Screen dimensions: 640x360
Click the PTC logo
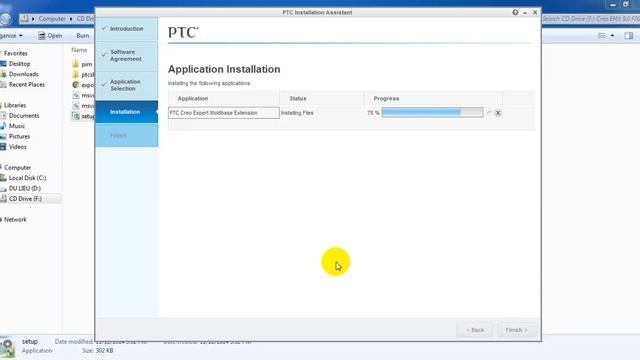[x=183, y=32]
